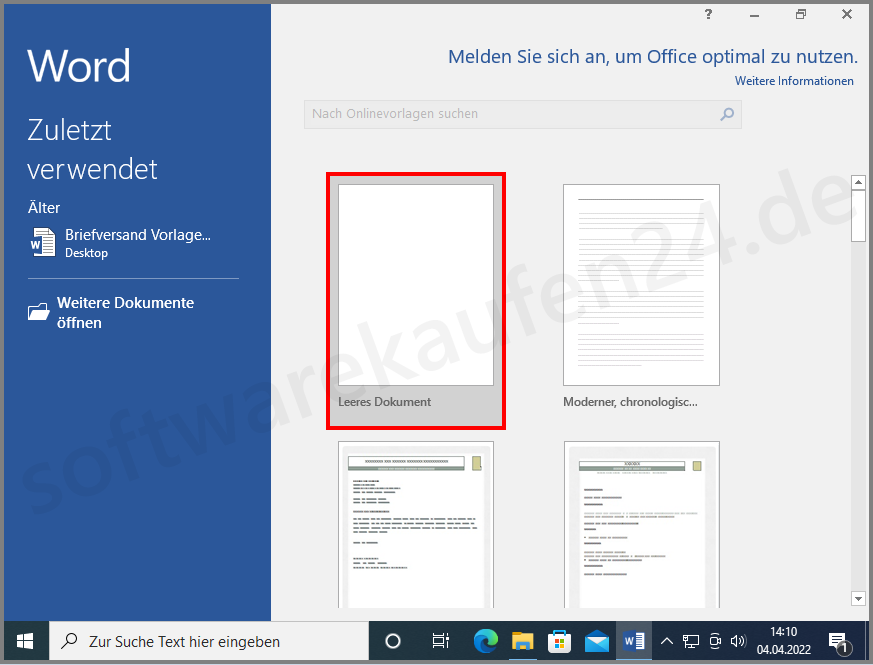This screenshot has width=873, height=665.
Task: Open the Help question mark icon
Action: pyautogui.click(x=708, y=15)
